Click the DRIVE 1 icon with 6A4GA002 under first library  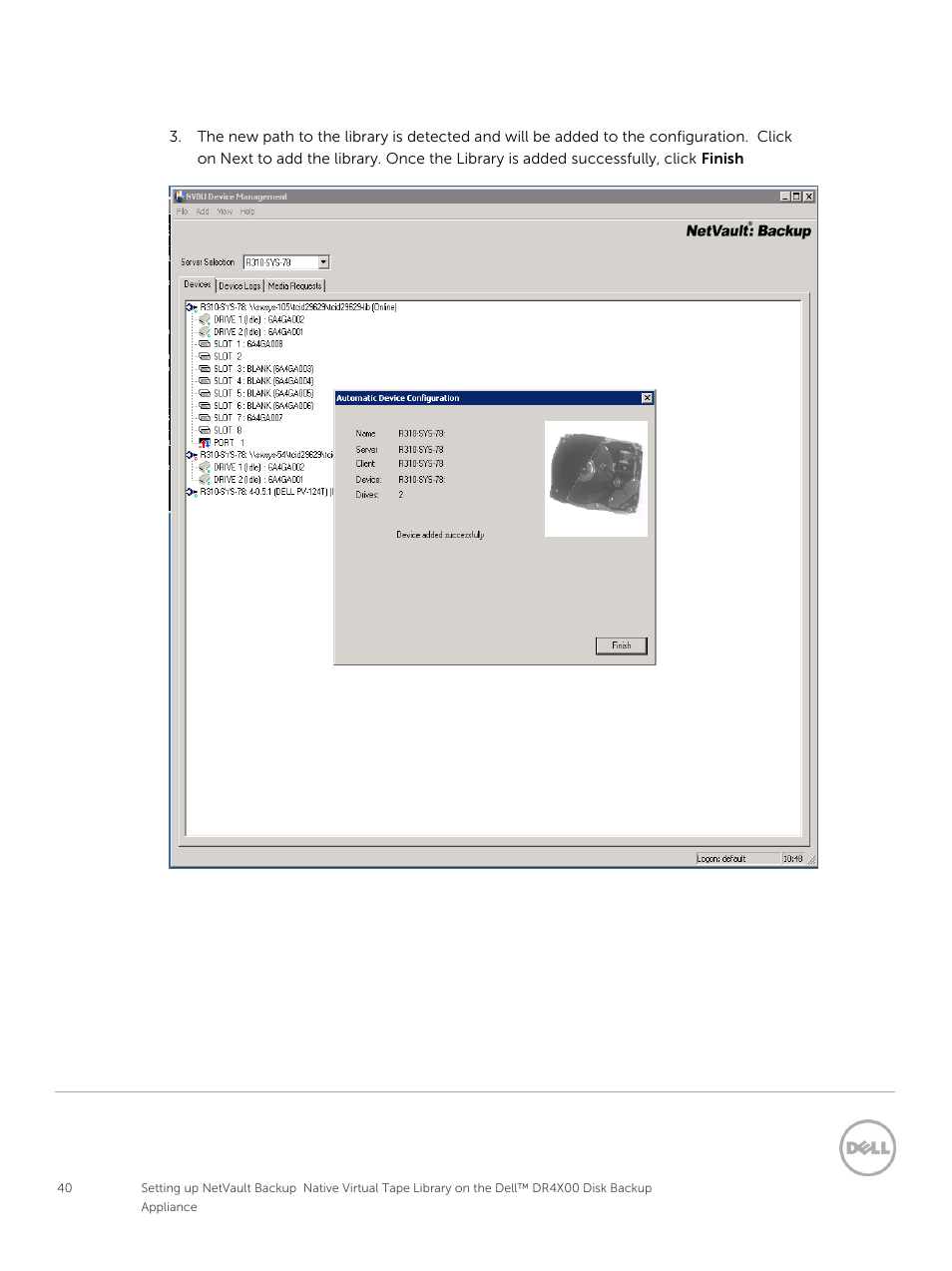pos(205,320)
